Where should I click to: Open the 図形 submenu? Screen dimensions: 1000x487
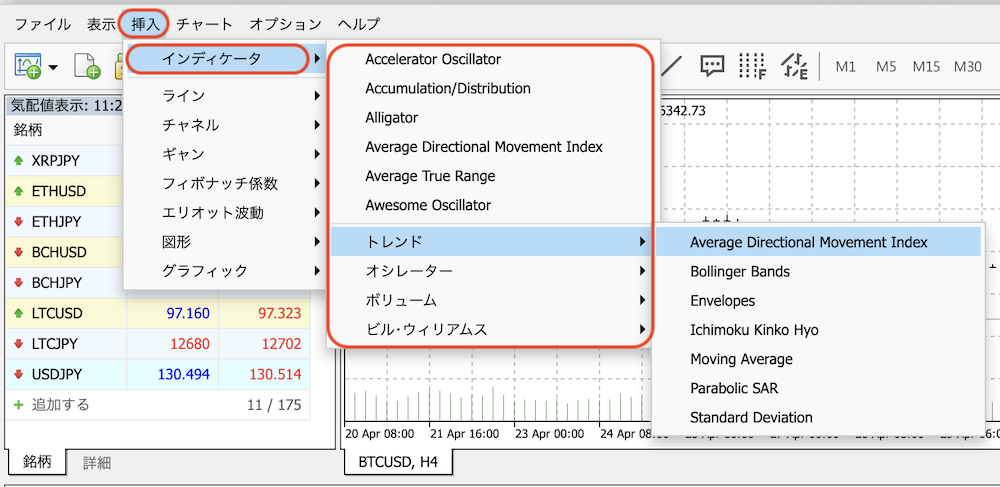224,242
